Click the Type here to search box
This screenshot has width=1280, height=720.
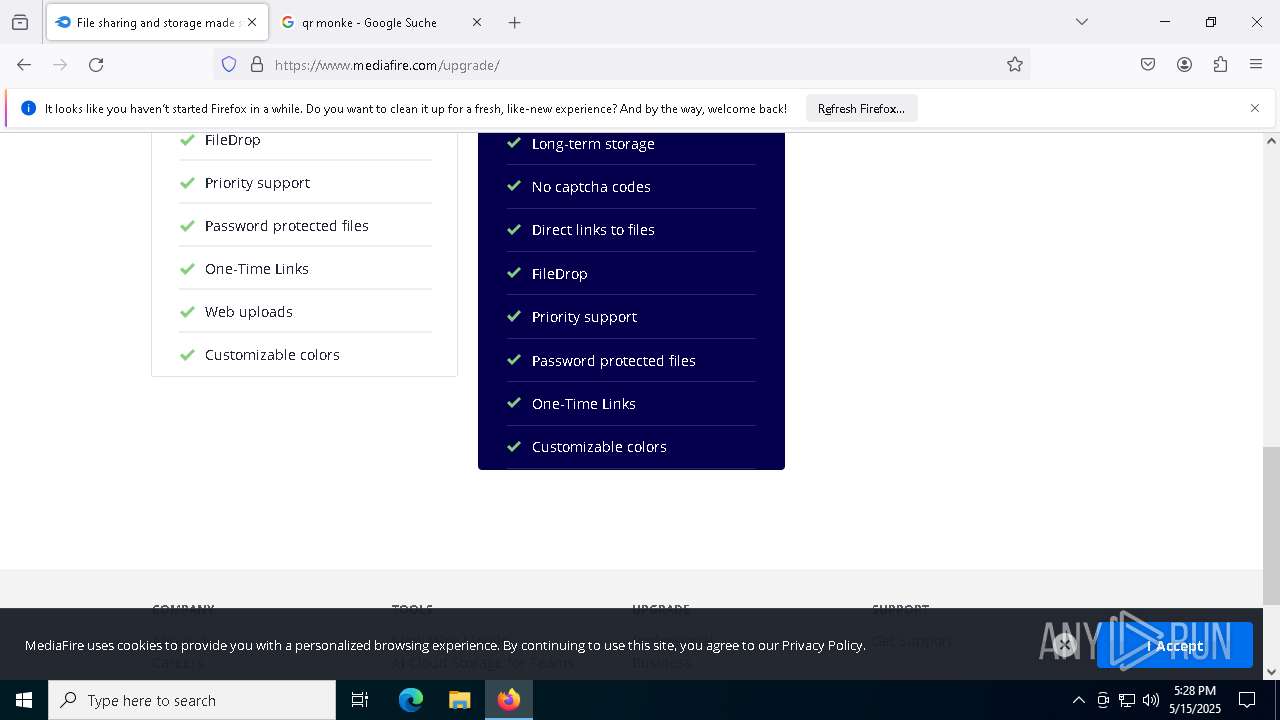coord(192,700)
